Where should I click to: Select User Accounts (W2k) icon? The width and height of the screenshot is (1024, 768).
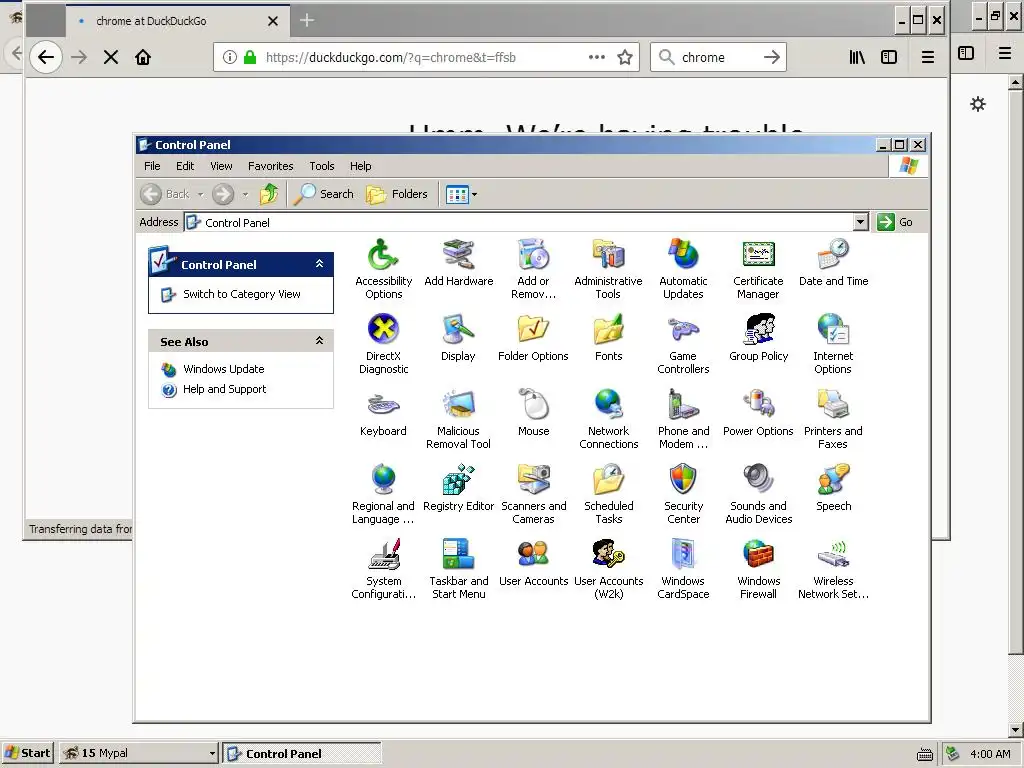coord(609,569)
